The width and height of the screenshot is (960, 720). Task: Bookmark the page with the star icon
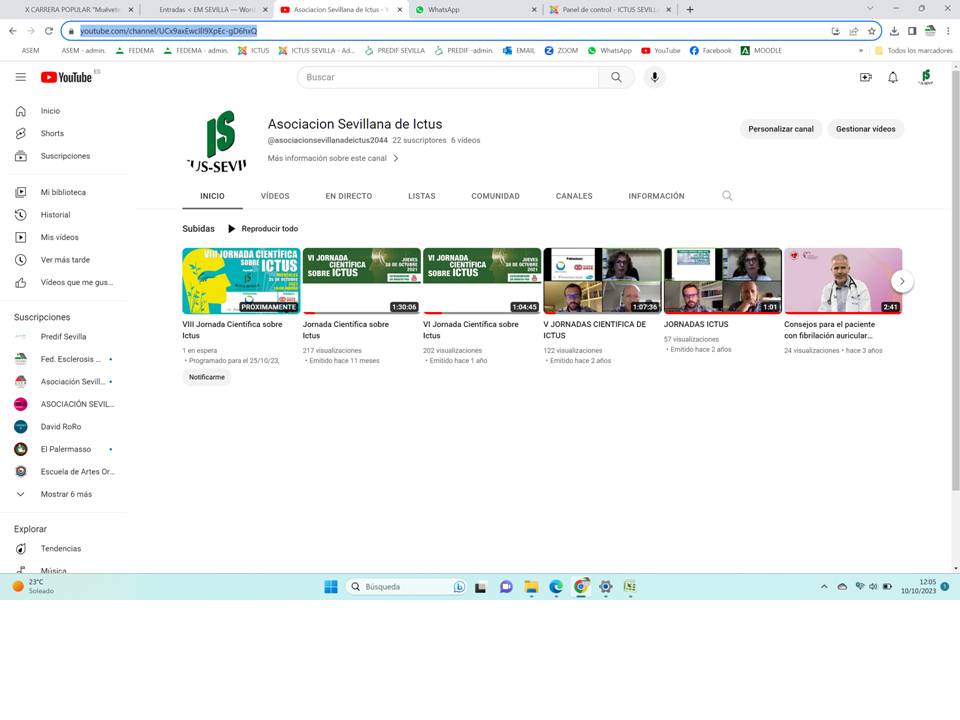tap(873, 31)
